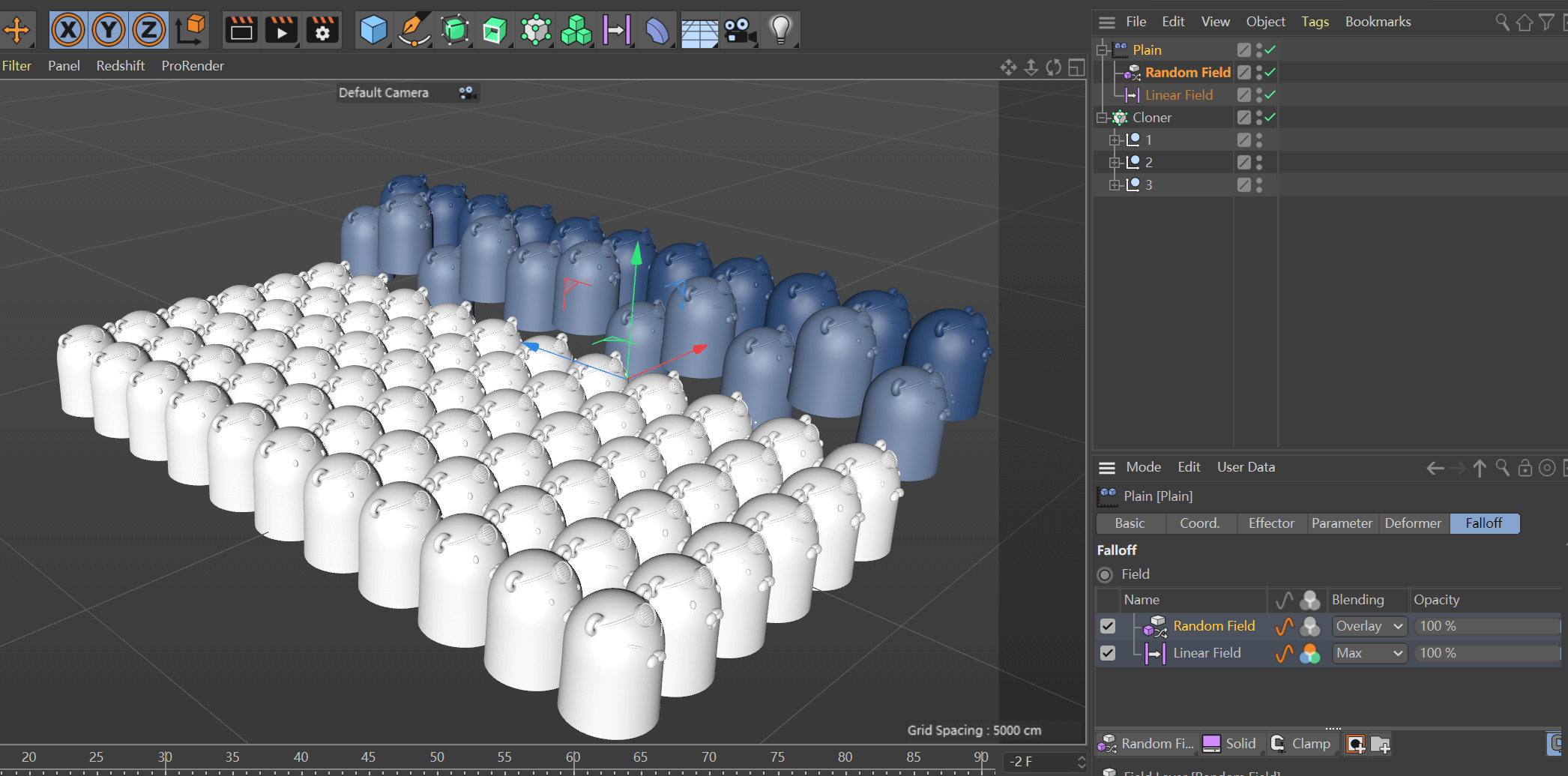Click the Bend deformer icon
Image resolution: width=1568 pixels, height=776 pixels.
[657, 30]
